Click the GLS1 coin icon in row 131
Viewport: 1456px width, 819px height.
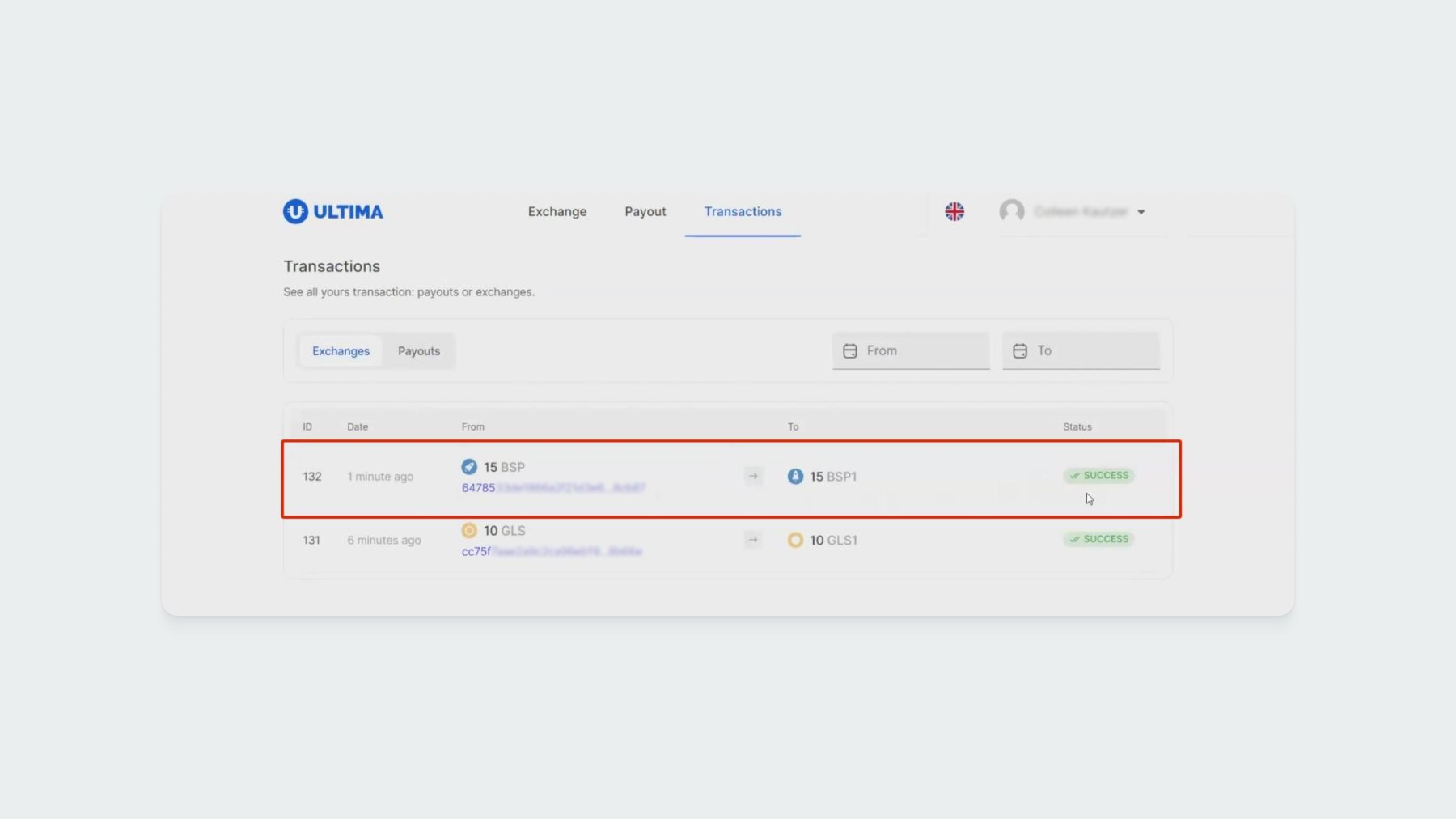(x=795, y=540)
